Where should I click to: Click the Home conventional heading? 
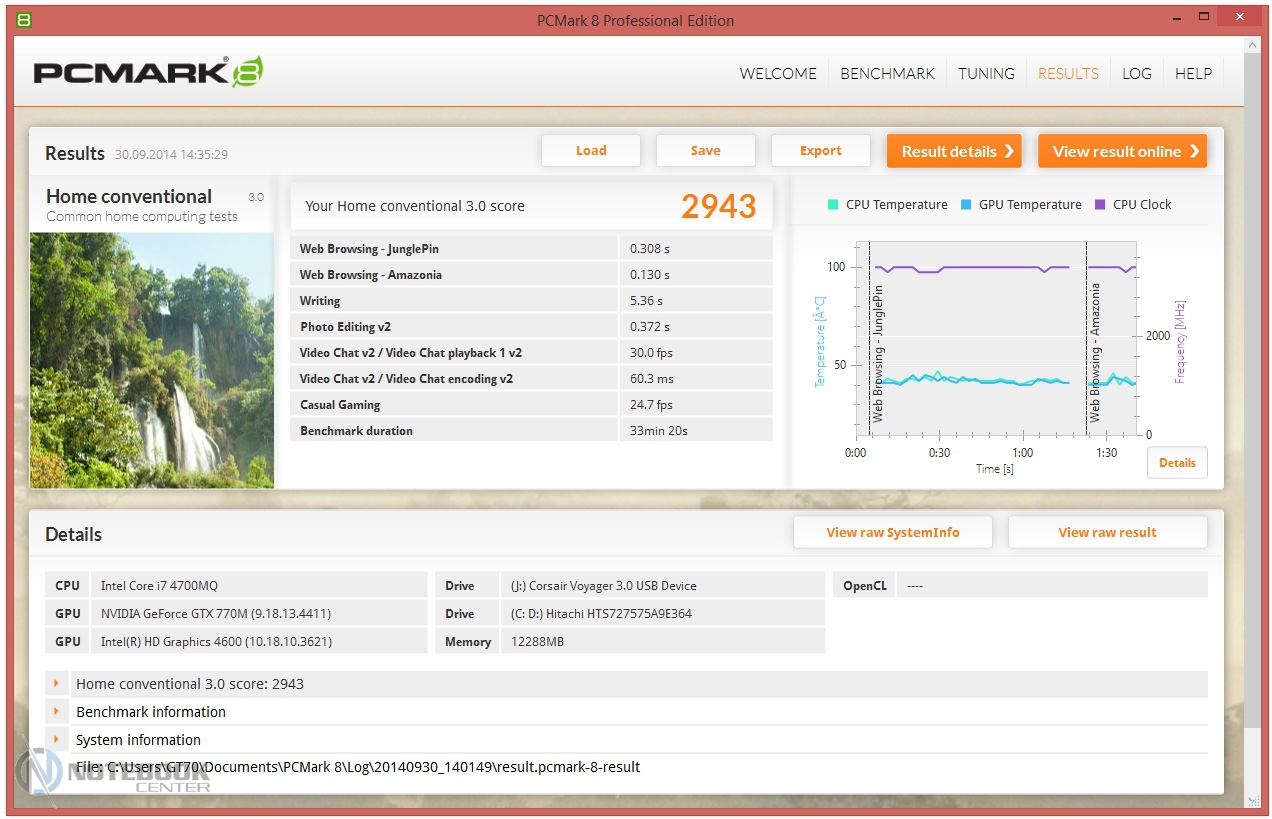(x=129, y=197)
